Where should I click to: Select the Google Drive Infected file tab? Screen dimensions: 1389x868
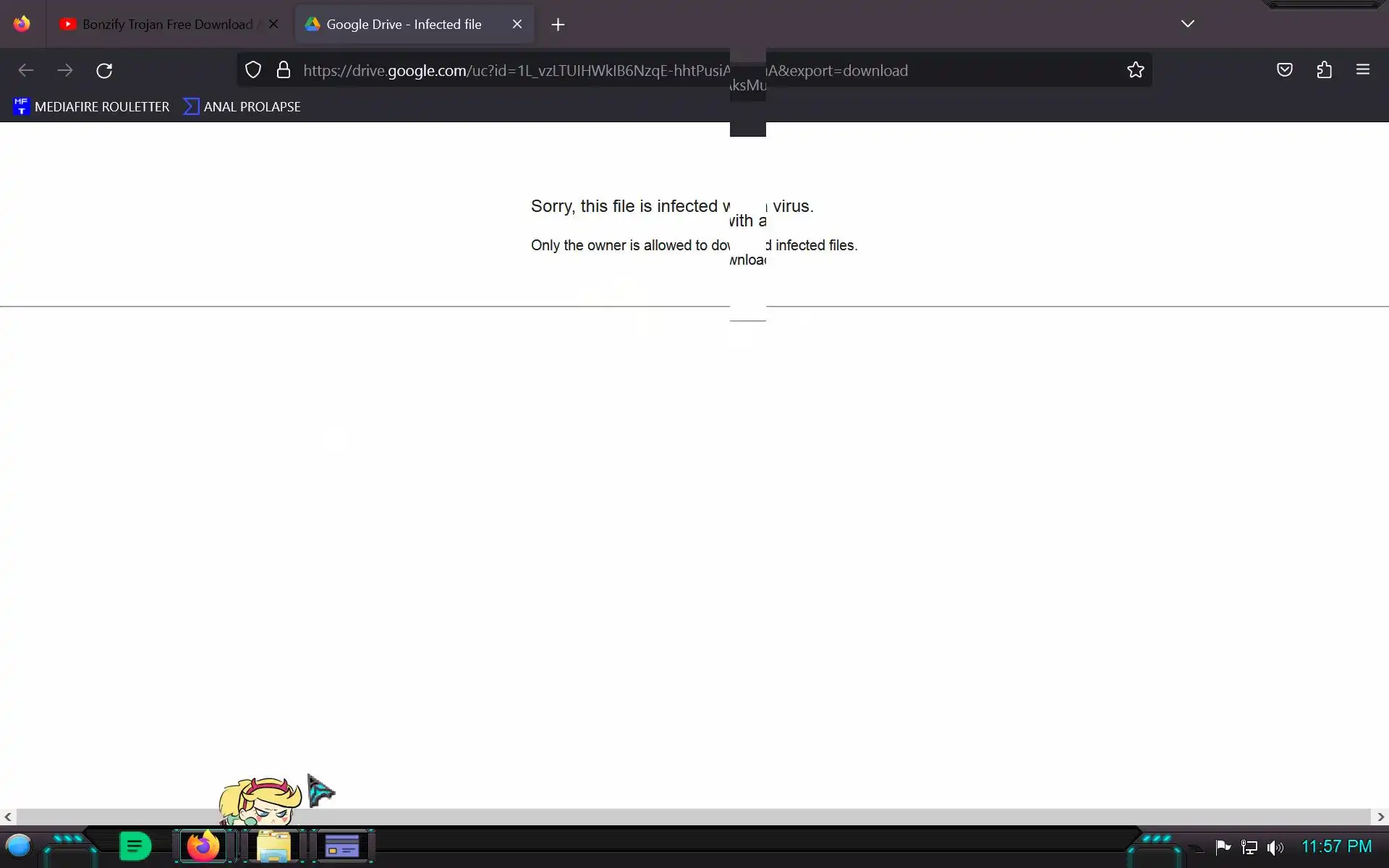(403, 24)
